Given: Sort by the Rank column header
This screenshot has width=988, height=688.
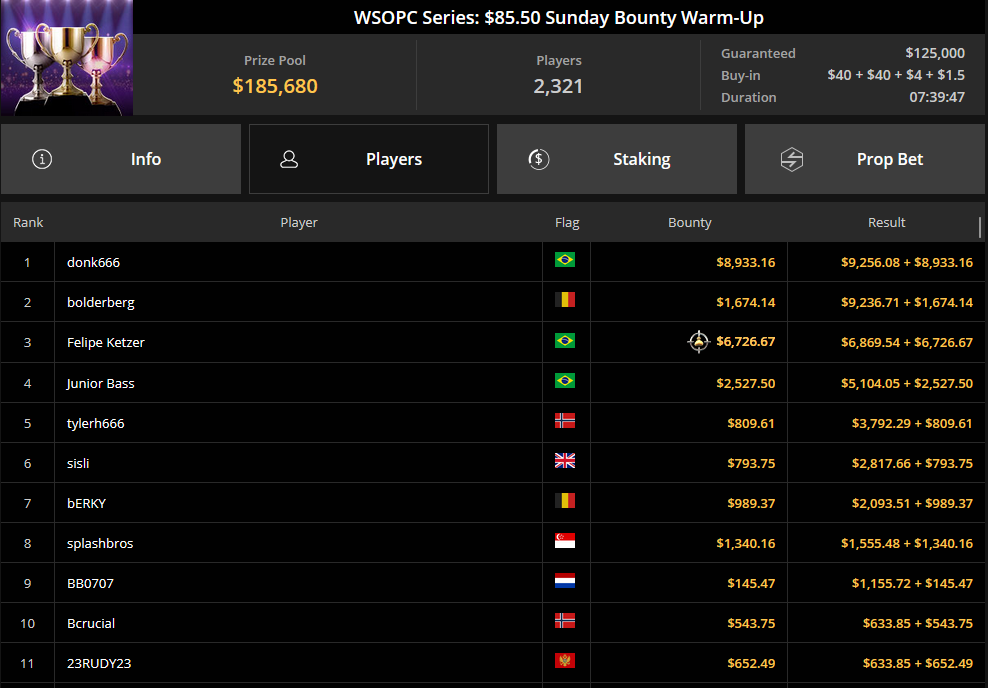Looking at the screenshot, I should [x=28, y=222].
